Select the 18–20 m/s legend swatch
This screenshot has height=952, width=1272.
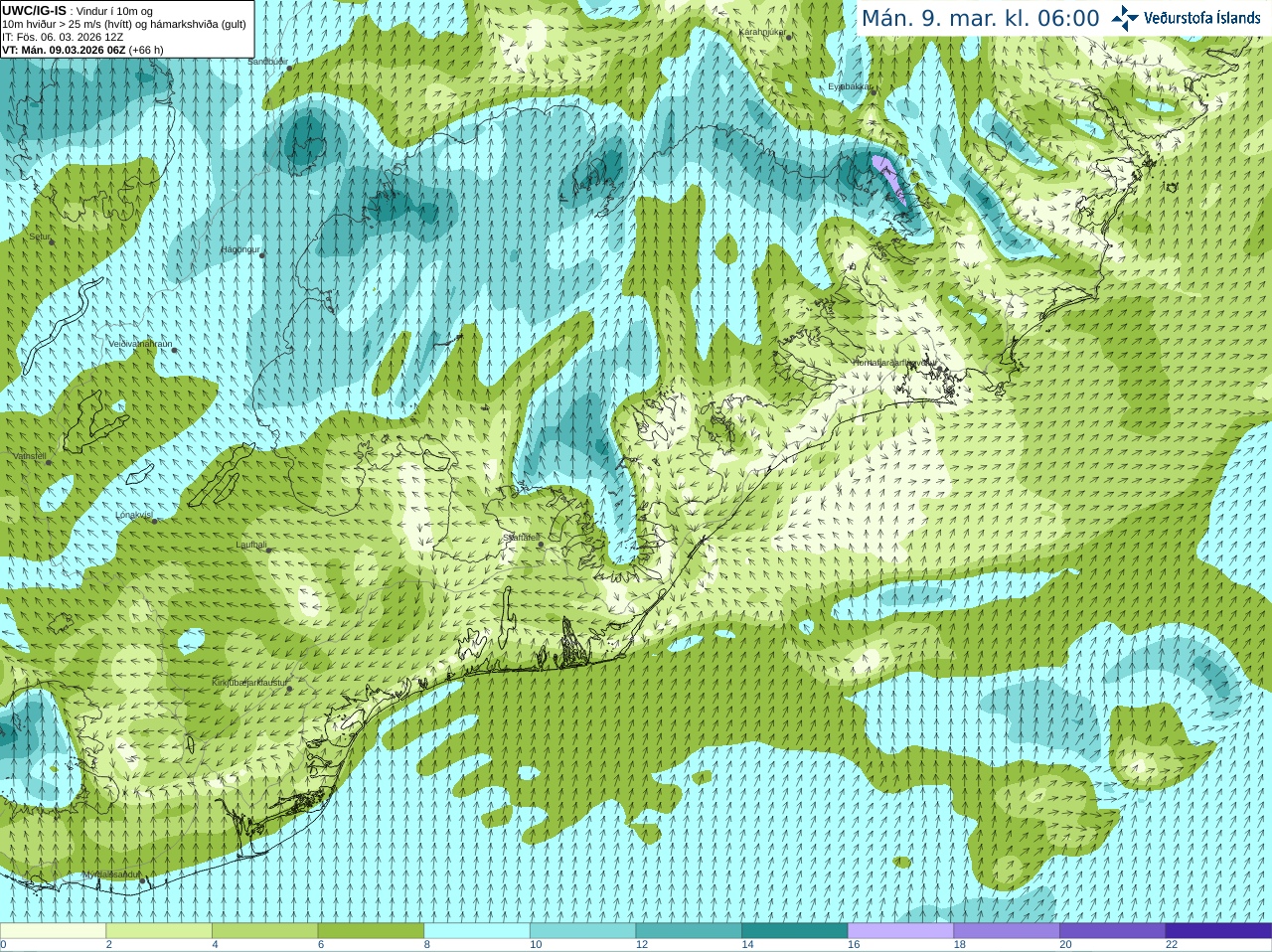[x=1007, y=931]
